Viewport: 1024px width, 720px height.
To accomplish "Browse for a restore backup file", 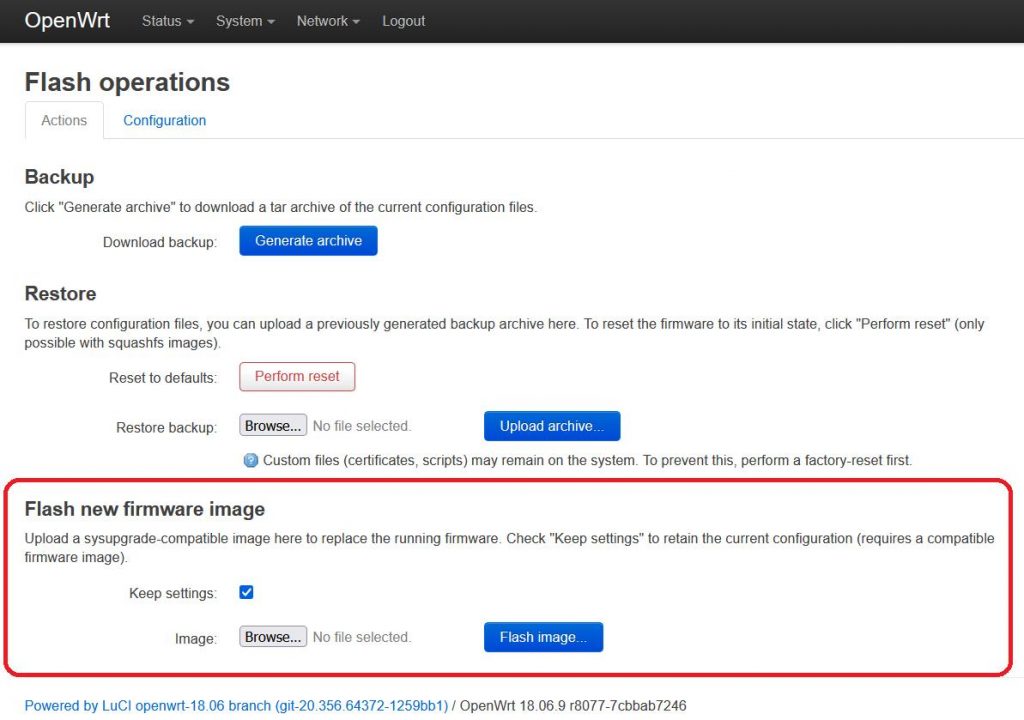I will pyautogui.click(x=273, y=426).
